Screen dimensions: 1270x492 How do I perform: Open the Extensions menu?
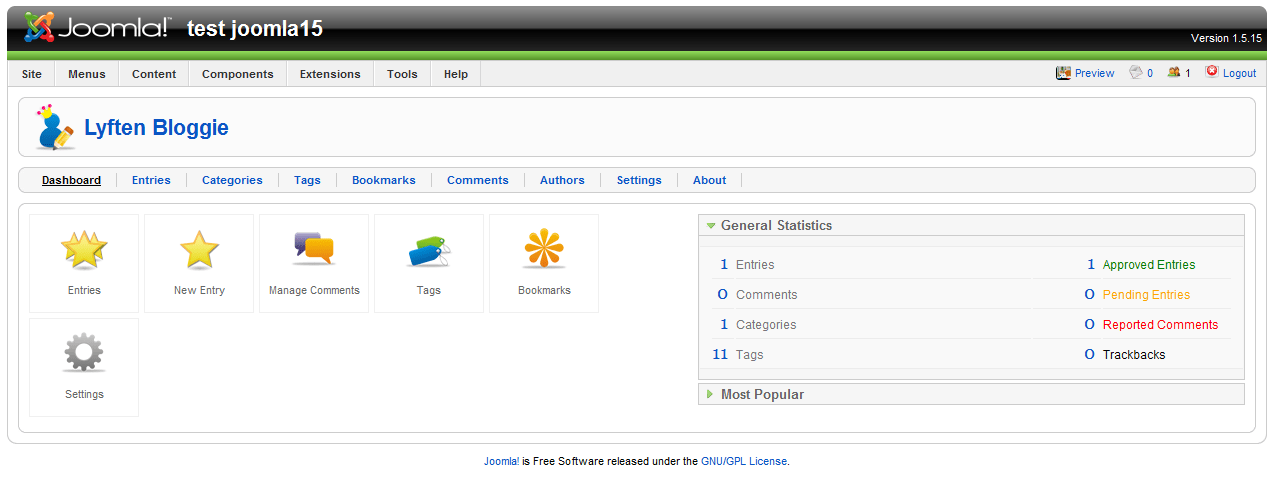tap(330, 74)
